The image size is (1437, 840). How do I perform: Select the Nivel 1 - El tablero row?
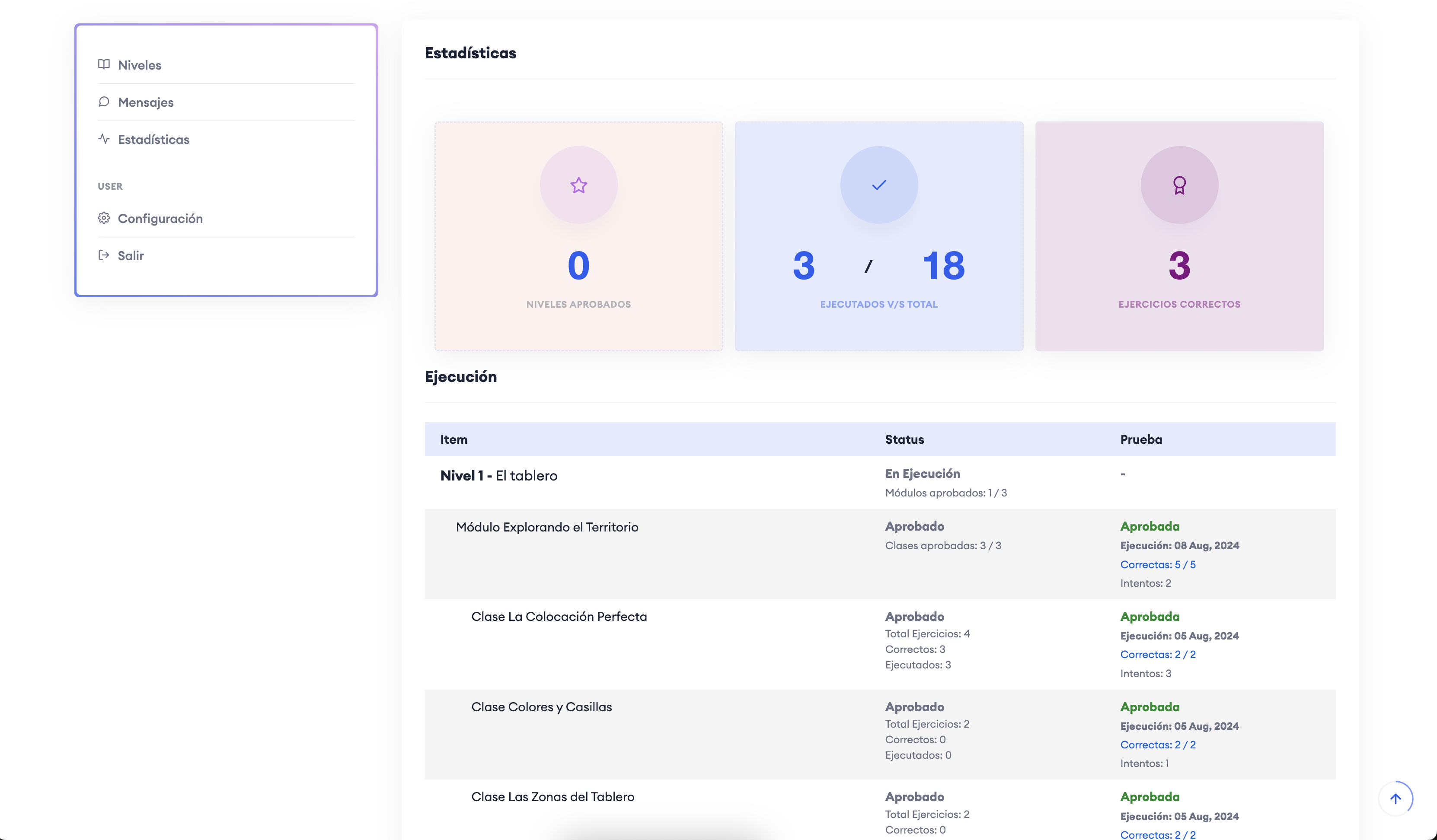499,475
